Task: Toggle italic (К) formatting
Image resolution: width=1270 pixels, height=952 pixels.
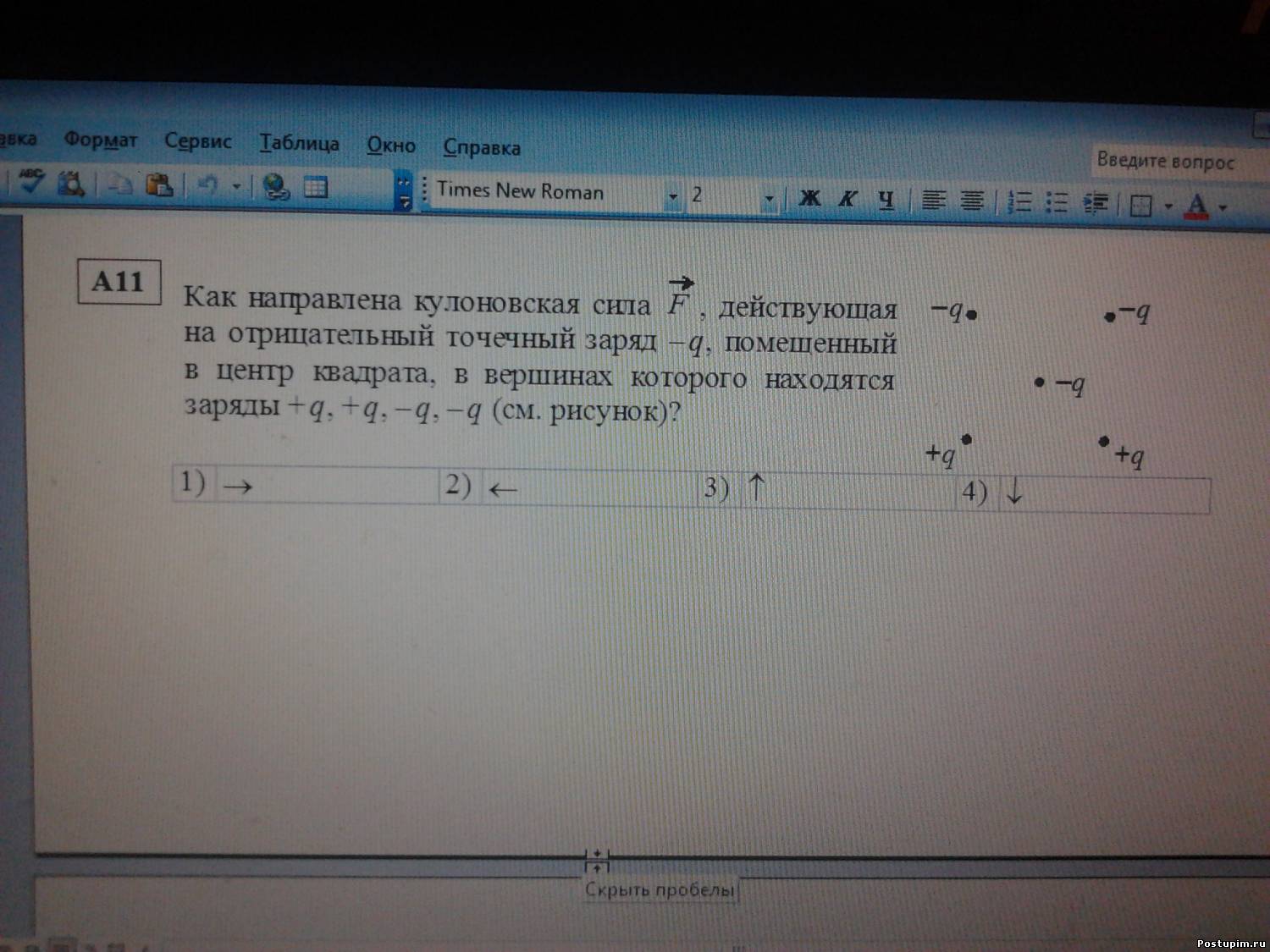Action: [848, 199]
